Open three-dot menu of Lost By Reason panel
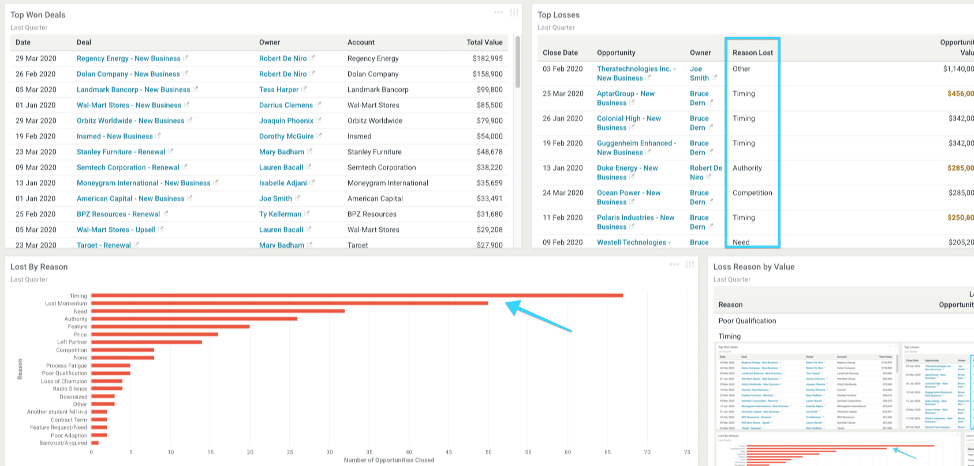 pyautogui.click(x=675, y=265)
